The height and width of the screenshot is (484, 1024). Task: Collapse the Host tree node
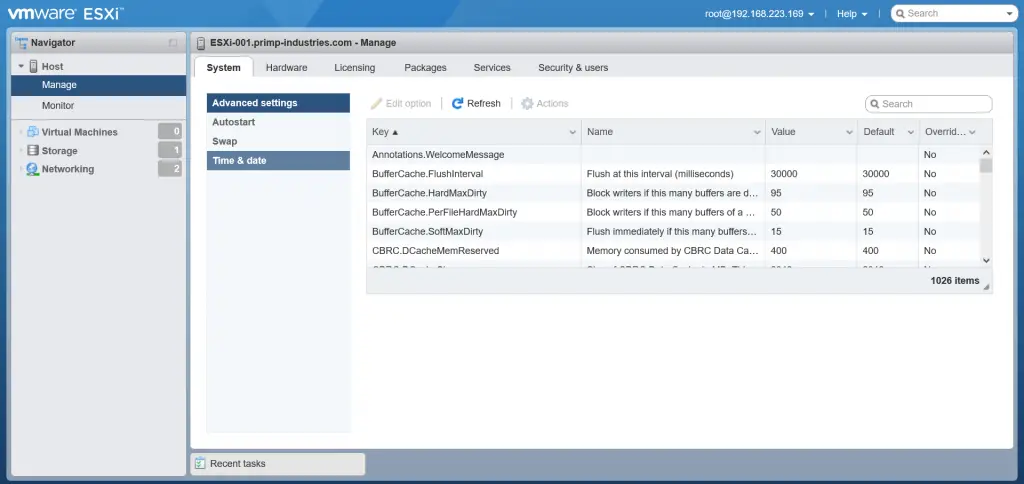point(22,67)
